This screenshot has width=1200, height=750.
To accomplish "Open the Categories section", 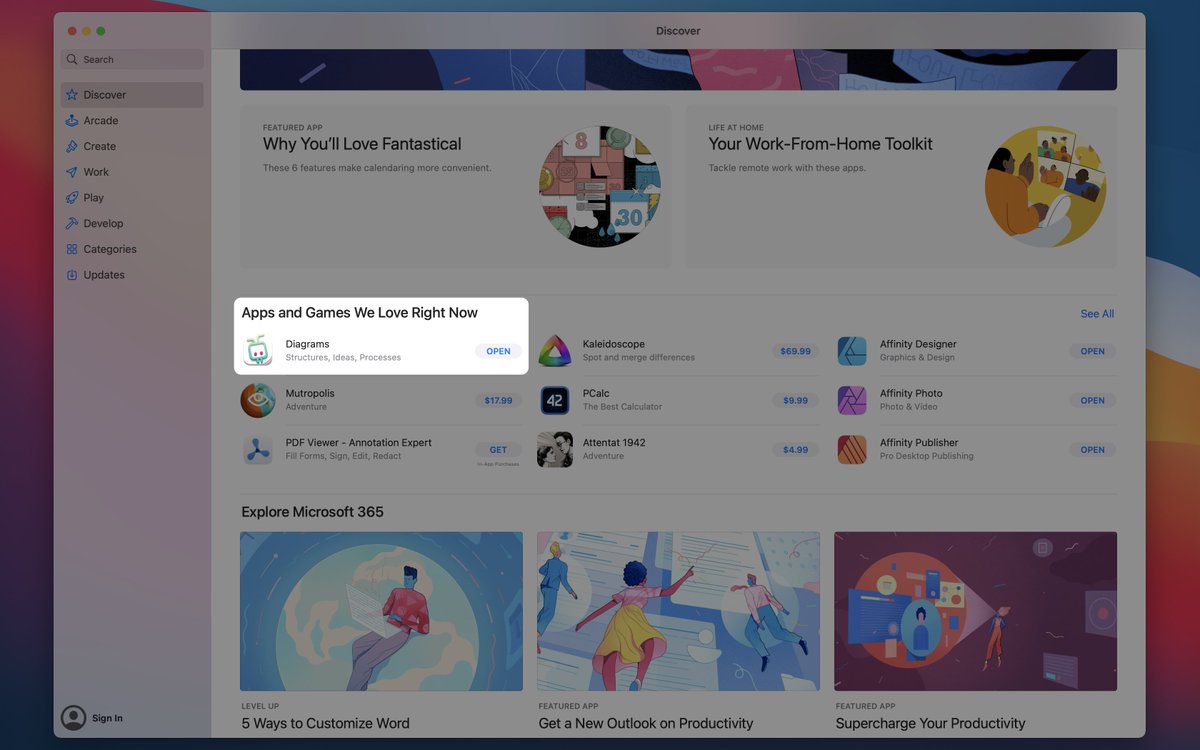I will coord(132,249).
